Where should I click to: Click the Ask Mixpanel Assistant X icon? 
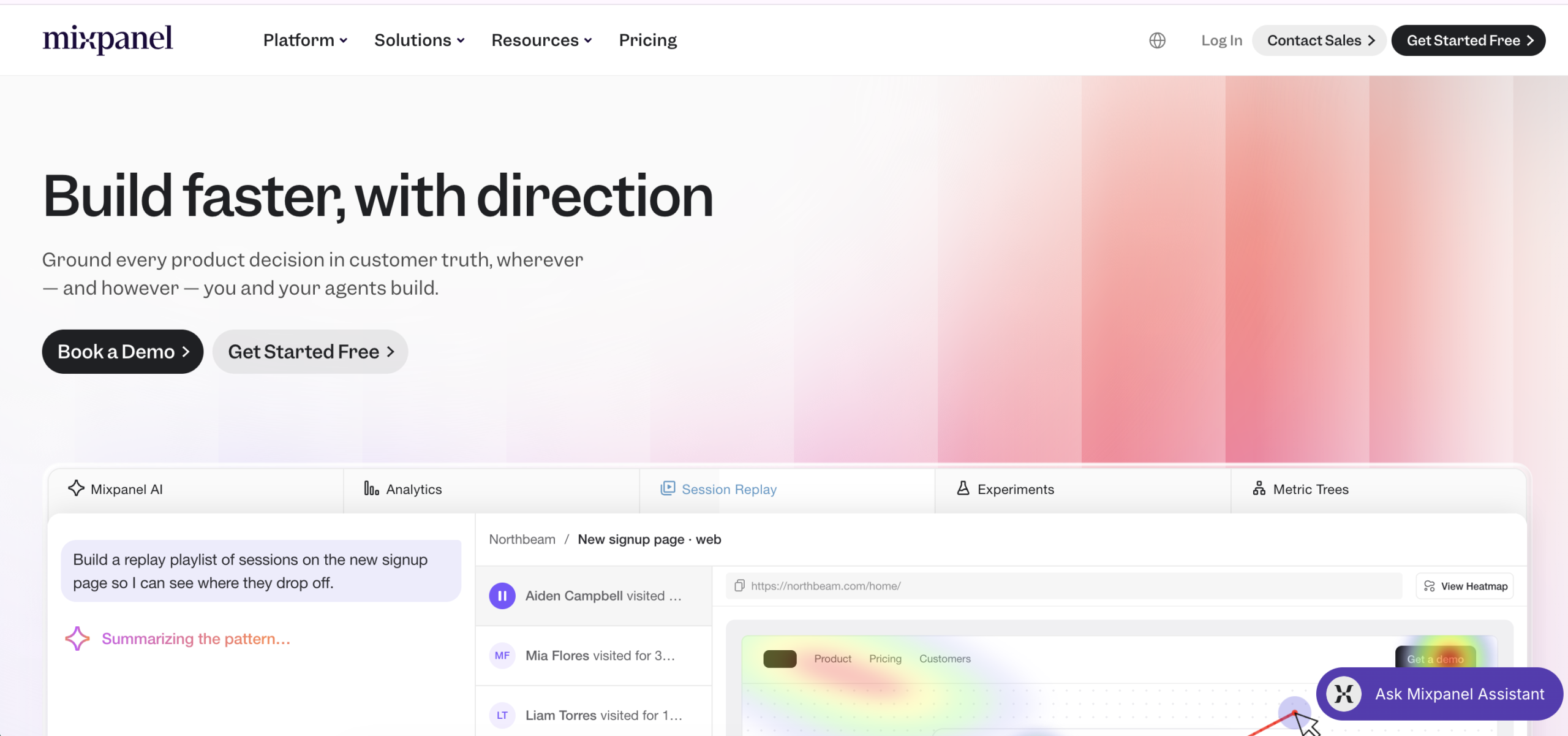(x=1344, y=694)
